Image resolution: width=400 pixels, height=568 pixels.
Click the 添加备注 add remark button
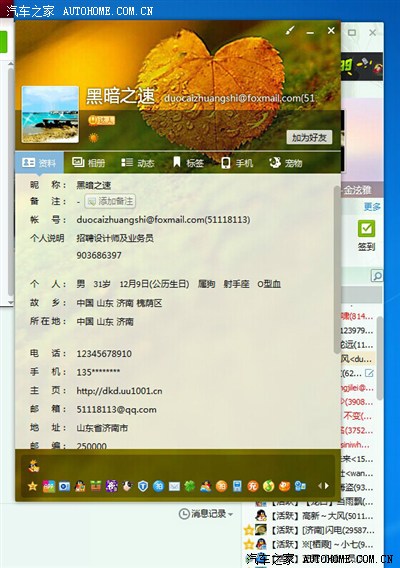coord(110,201)
